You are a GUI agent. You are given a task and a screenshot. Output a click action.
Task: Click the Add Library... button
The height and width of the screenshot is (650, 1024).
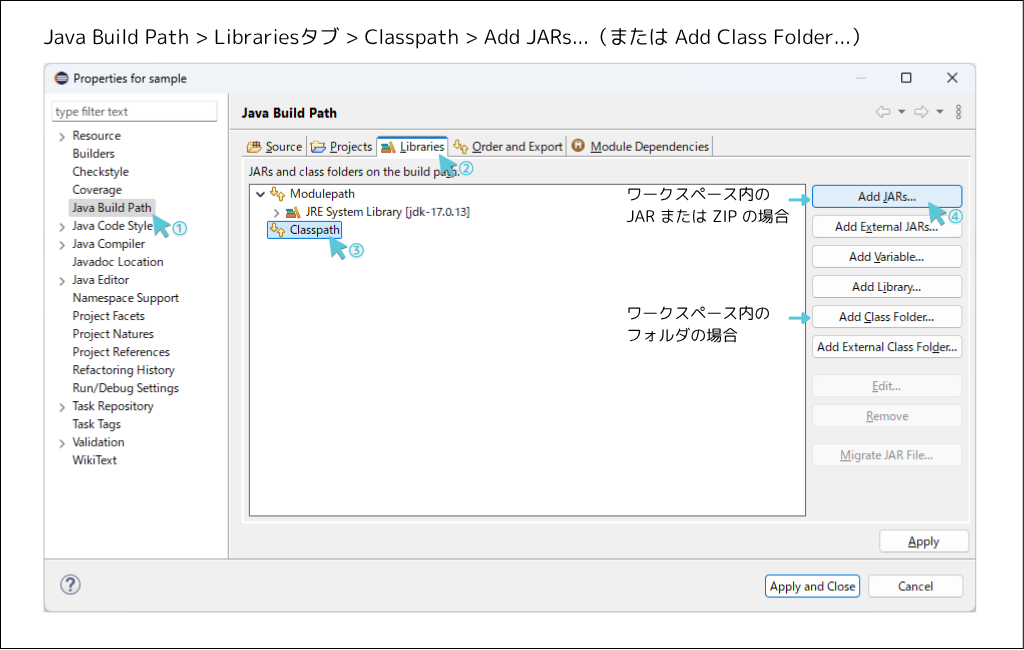click(x=887, y=287)
